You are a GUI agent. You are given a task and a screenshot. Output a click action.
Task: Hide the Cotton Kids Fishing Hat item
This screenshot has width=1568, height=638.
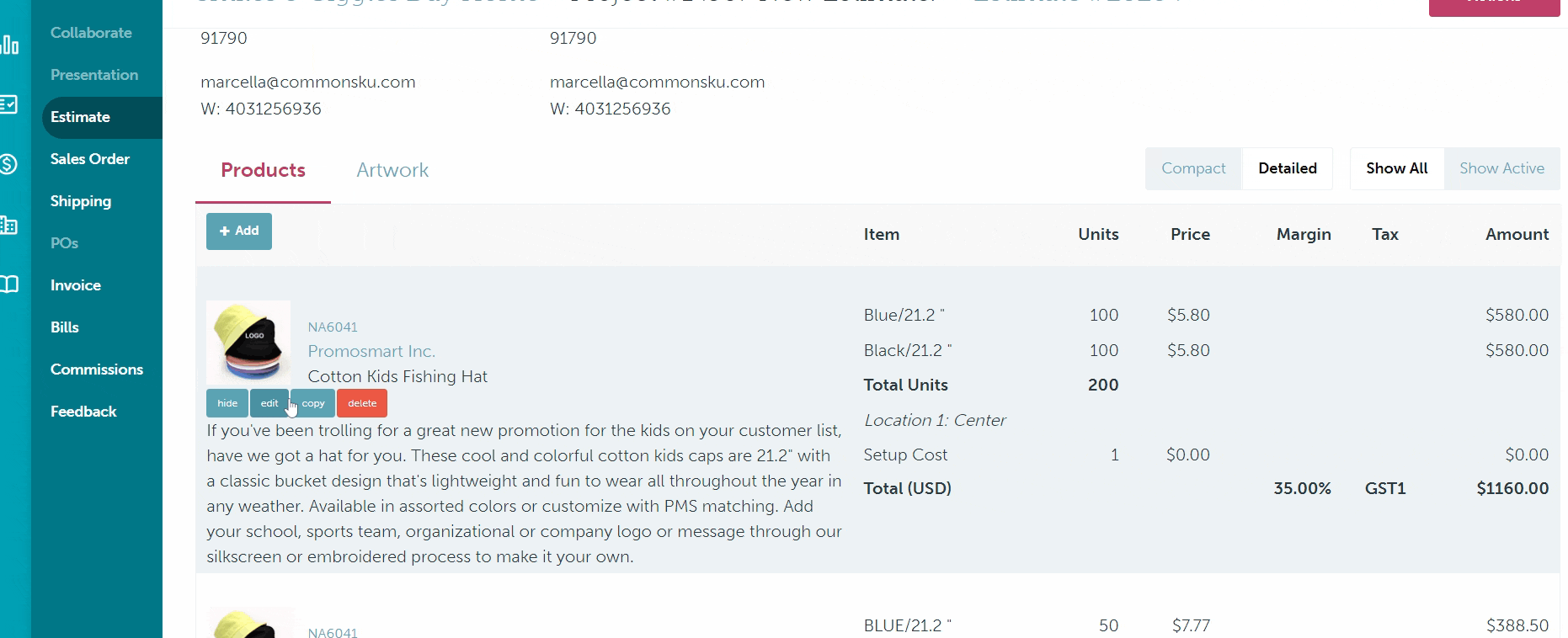[x=227, y=404]
